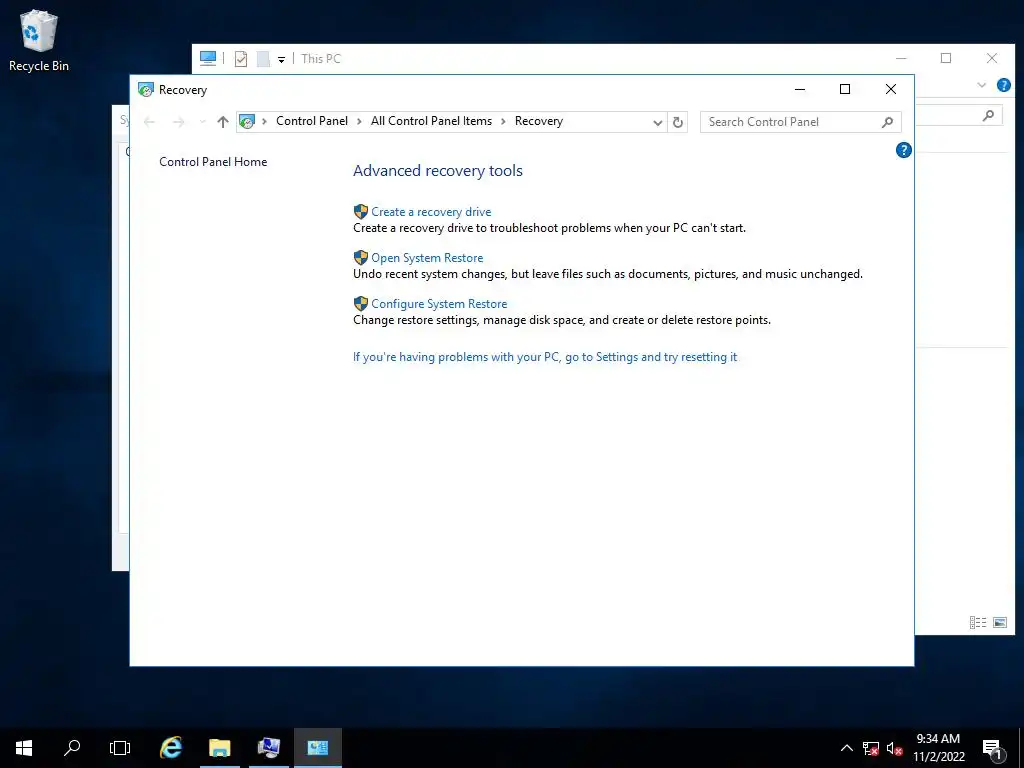1024x768 pixels.
Task: Click the chevron after All Control Panel Items
Action: (x=504, y=121)
